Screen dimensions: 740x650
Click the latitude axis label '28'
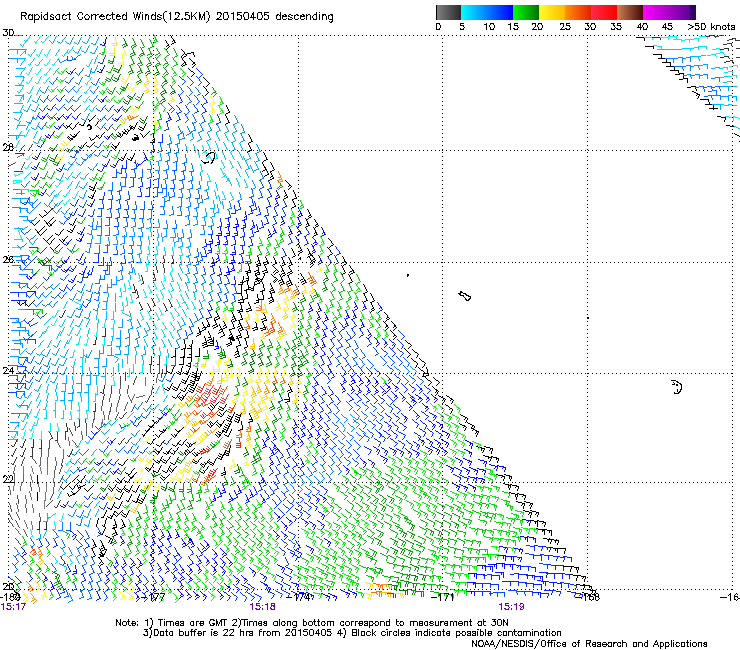[x=8, y=147]
